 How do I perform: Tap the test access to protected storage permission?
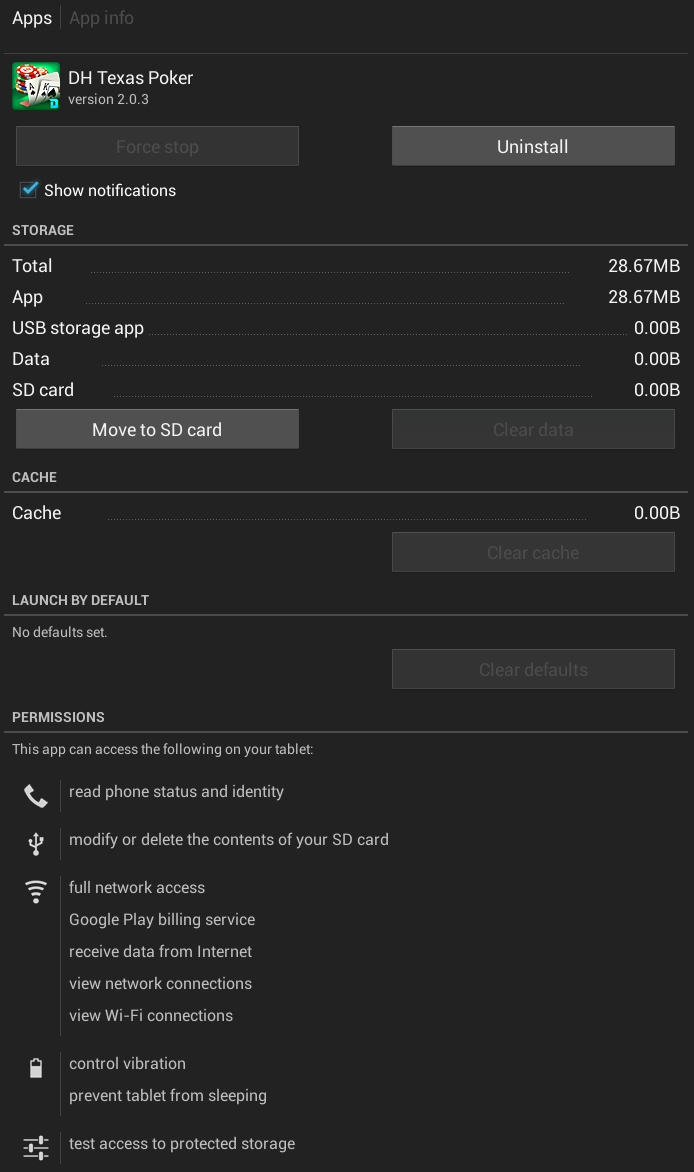pos(182,1144)
